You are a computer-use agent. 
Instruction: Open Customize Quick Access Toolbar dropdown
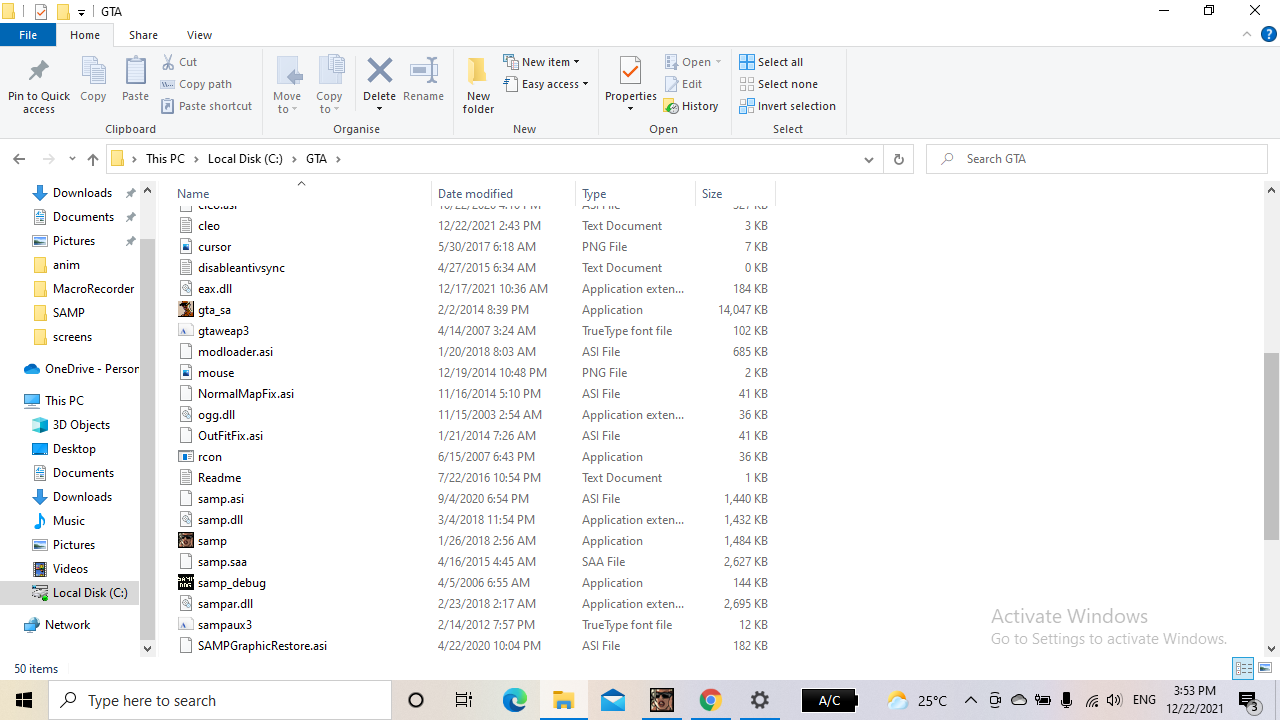tap(81, 12)
